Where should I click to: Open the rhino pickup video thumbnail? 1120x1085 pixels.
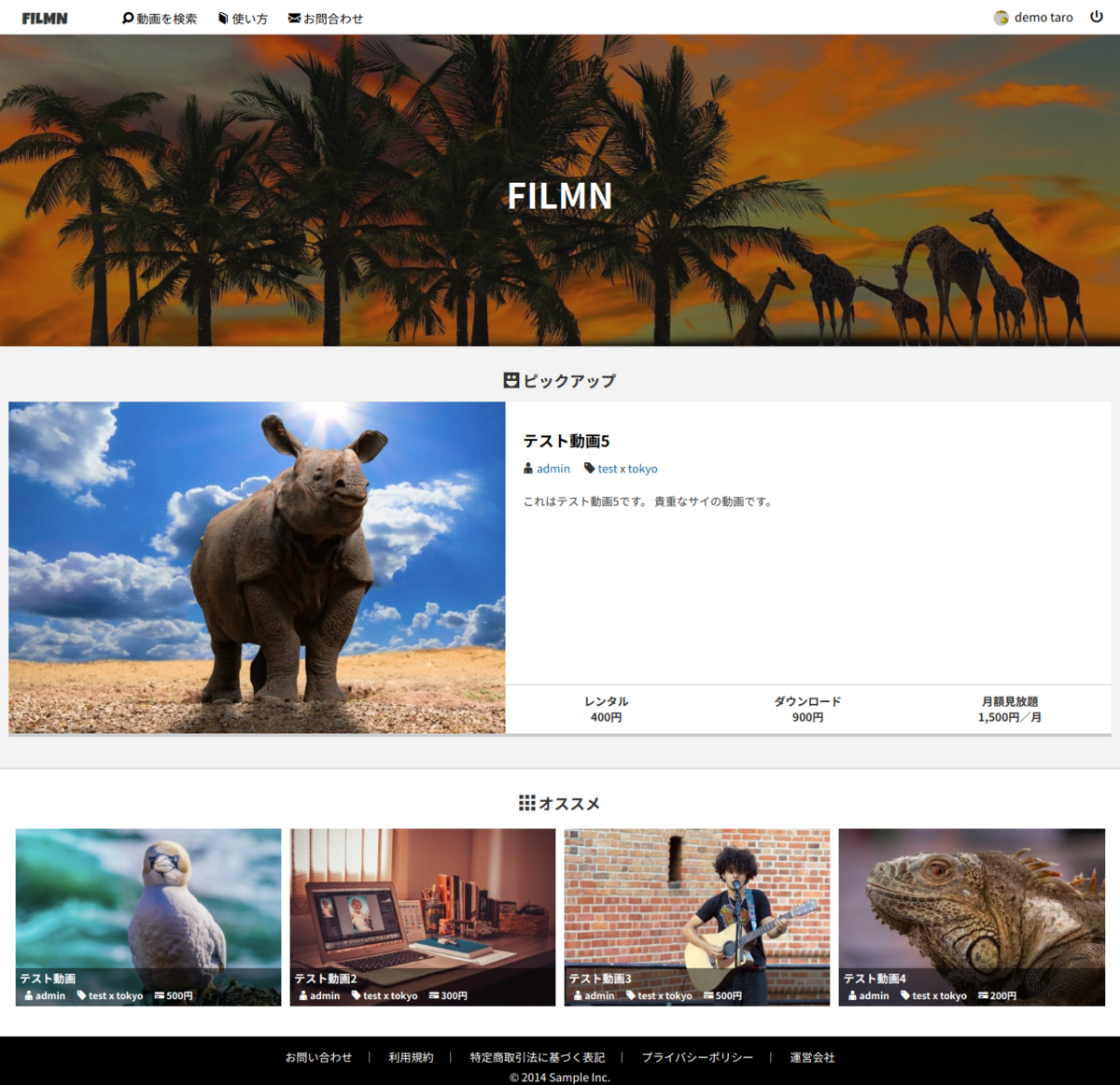click(257, 568)
